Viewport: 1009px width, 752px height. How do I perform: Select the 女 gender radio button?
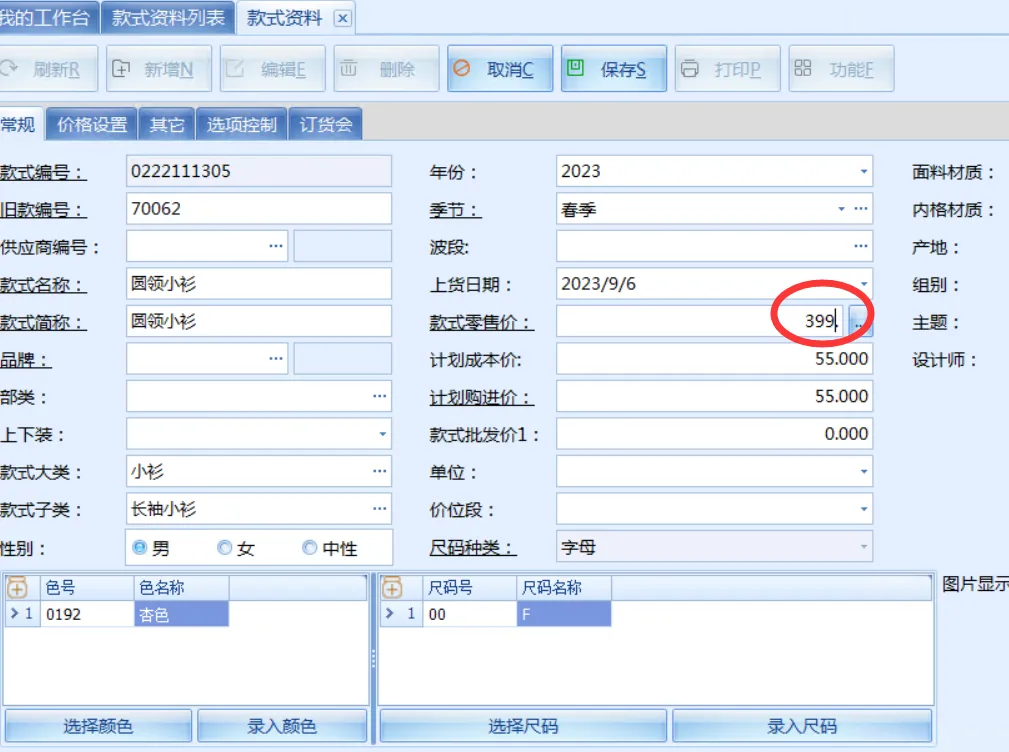pyautogui.click(x=225, y=548)
